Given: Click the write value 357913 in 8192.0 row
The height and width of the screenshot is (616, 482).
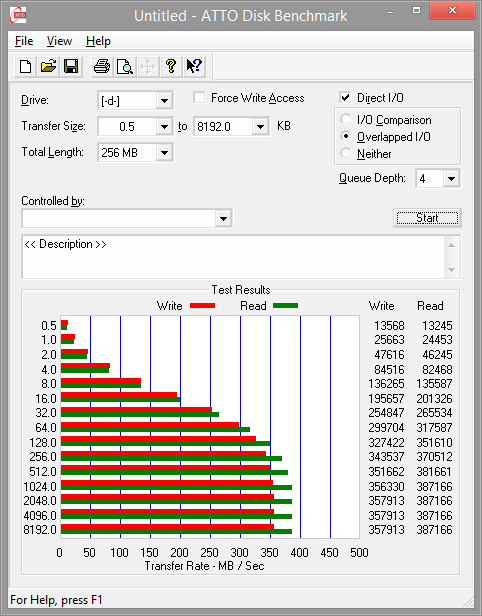Looking at the screenshot, I should click(386, 530).
